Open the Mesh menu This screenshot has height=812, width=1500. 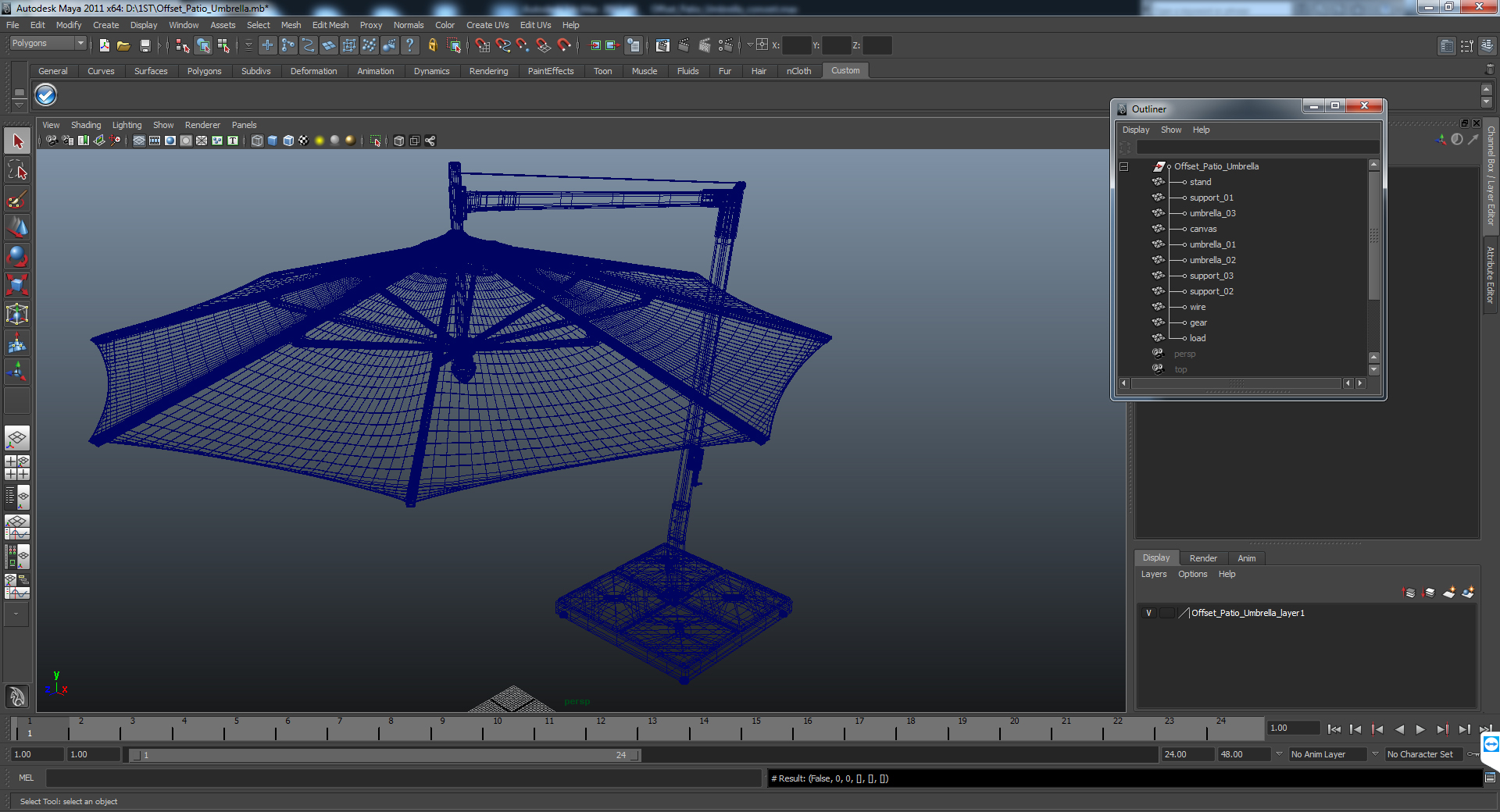point(291,25)
